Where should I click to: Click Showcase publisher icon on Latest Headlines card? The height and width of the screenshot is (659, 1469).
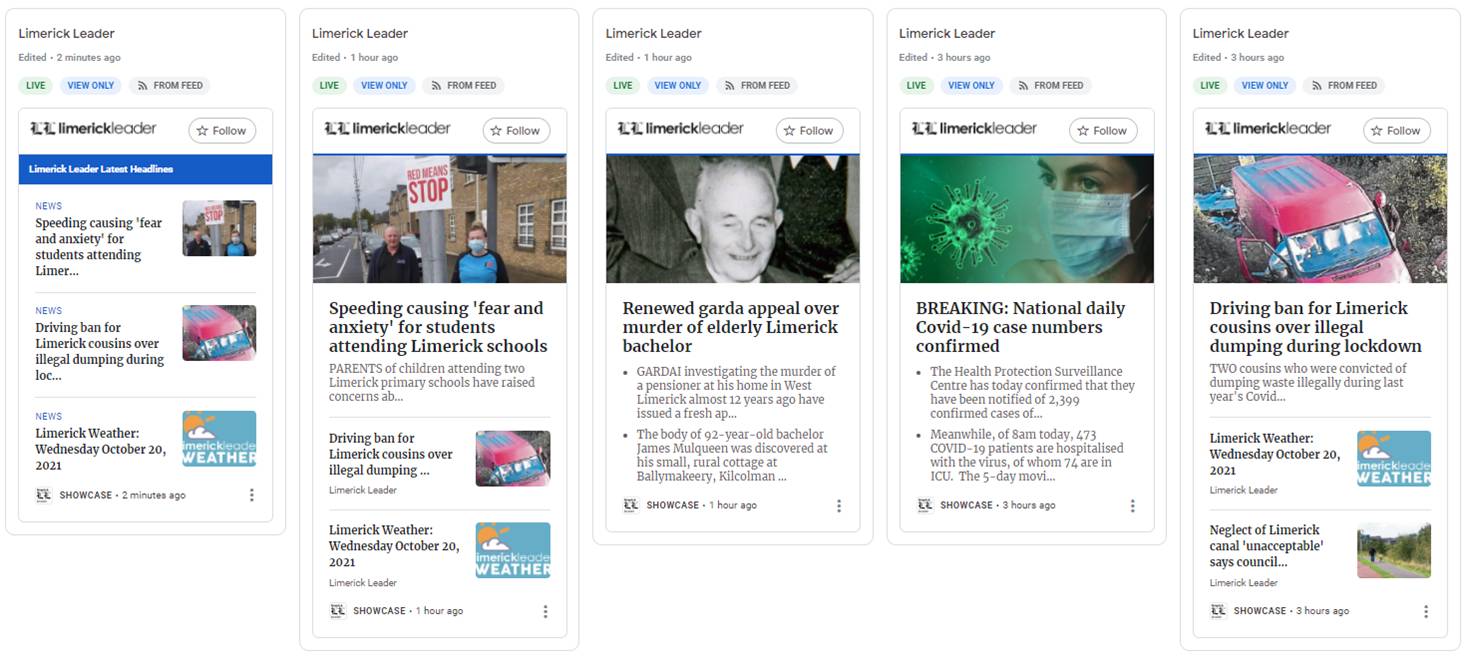43,495
